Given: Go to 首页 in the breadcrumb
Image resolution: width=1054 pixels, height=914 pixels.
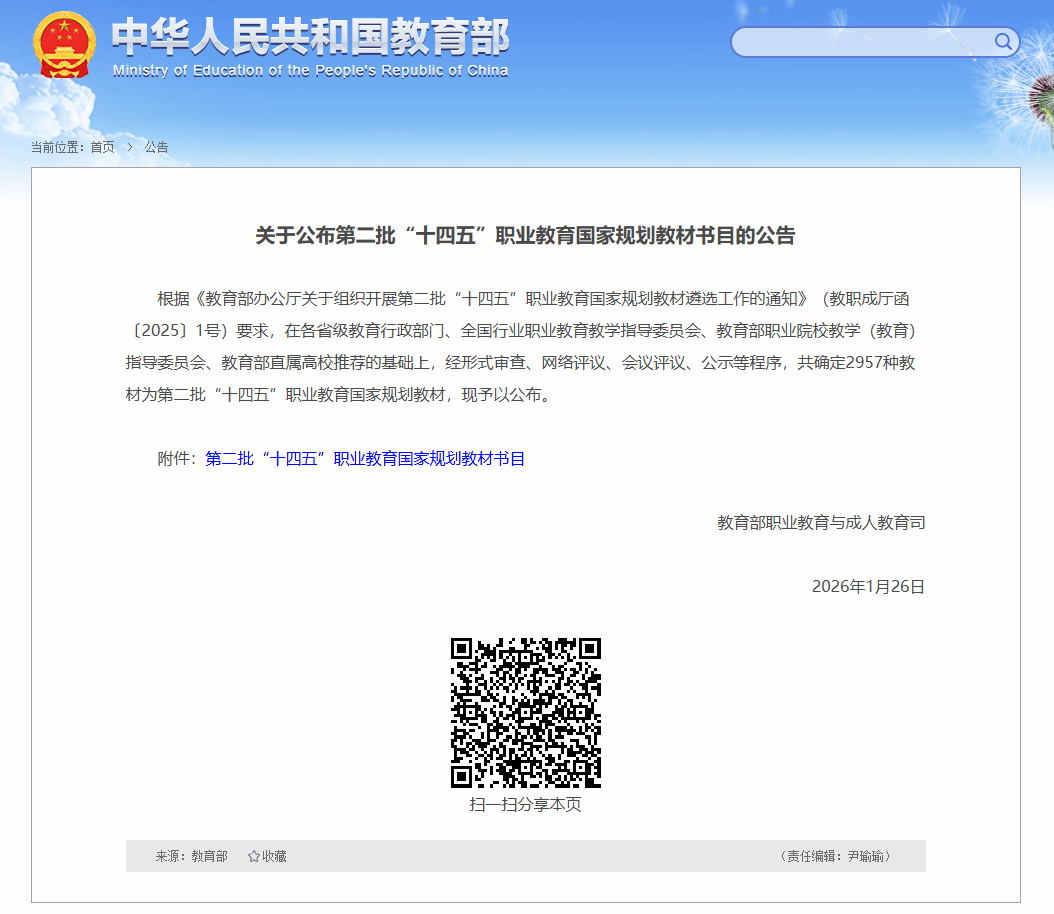Looking at the screenshot, I should (x=102, y=147).
